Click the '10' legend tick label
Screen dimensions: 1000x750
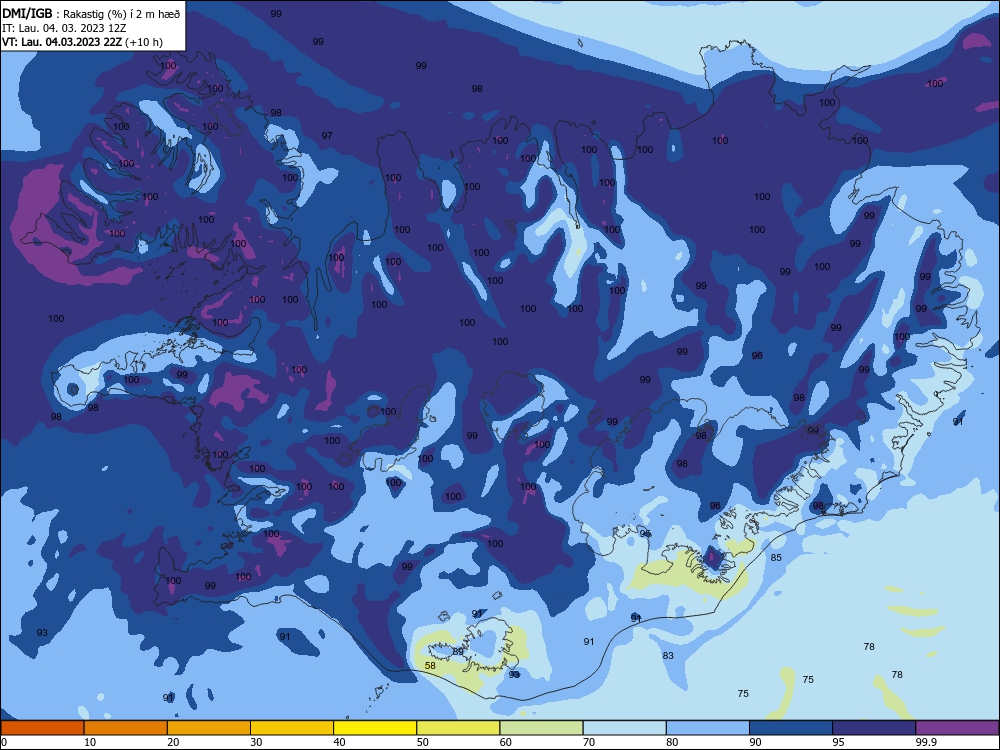(x=90, y=742)
